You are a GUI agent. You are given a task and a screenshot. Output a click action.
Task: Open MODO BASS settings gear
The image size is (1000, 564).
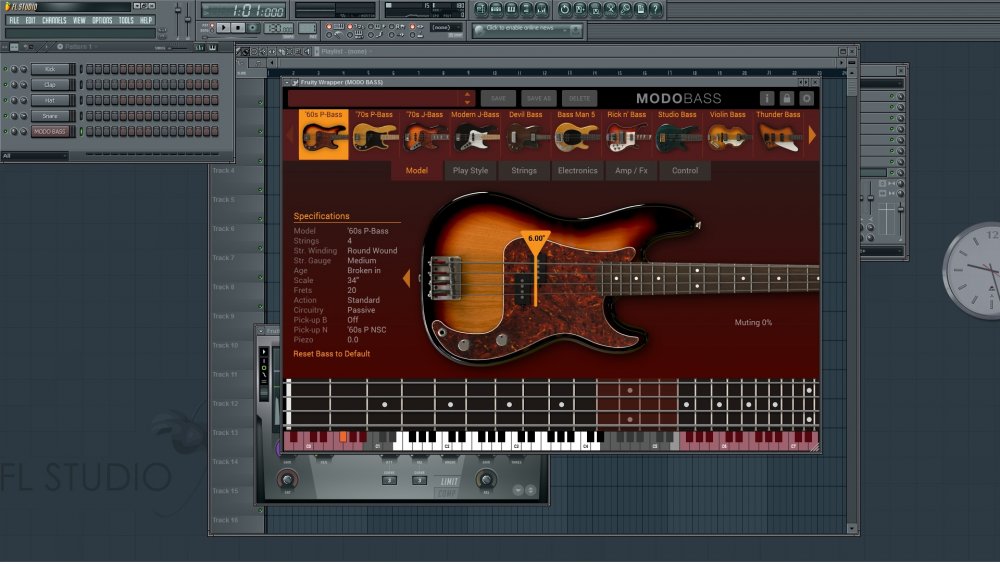(806, 98)
